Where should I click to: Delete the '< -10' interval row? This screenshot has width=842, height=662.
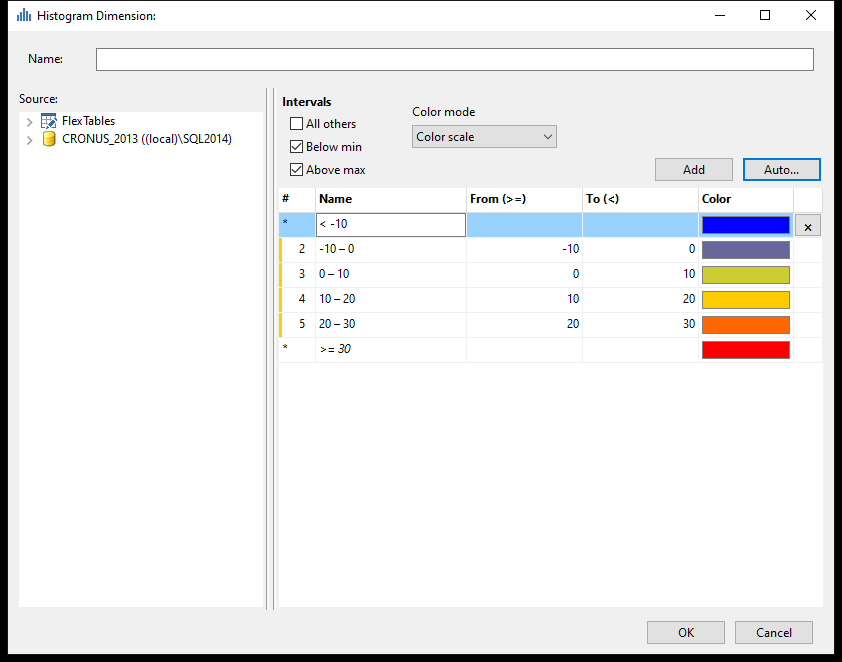pyautogui.click(x=808, y=227)
